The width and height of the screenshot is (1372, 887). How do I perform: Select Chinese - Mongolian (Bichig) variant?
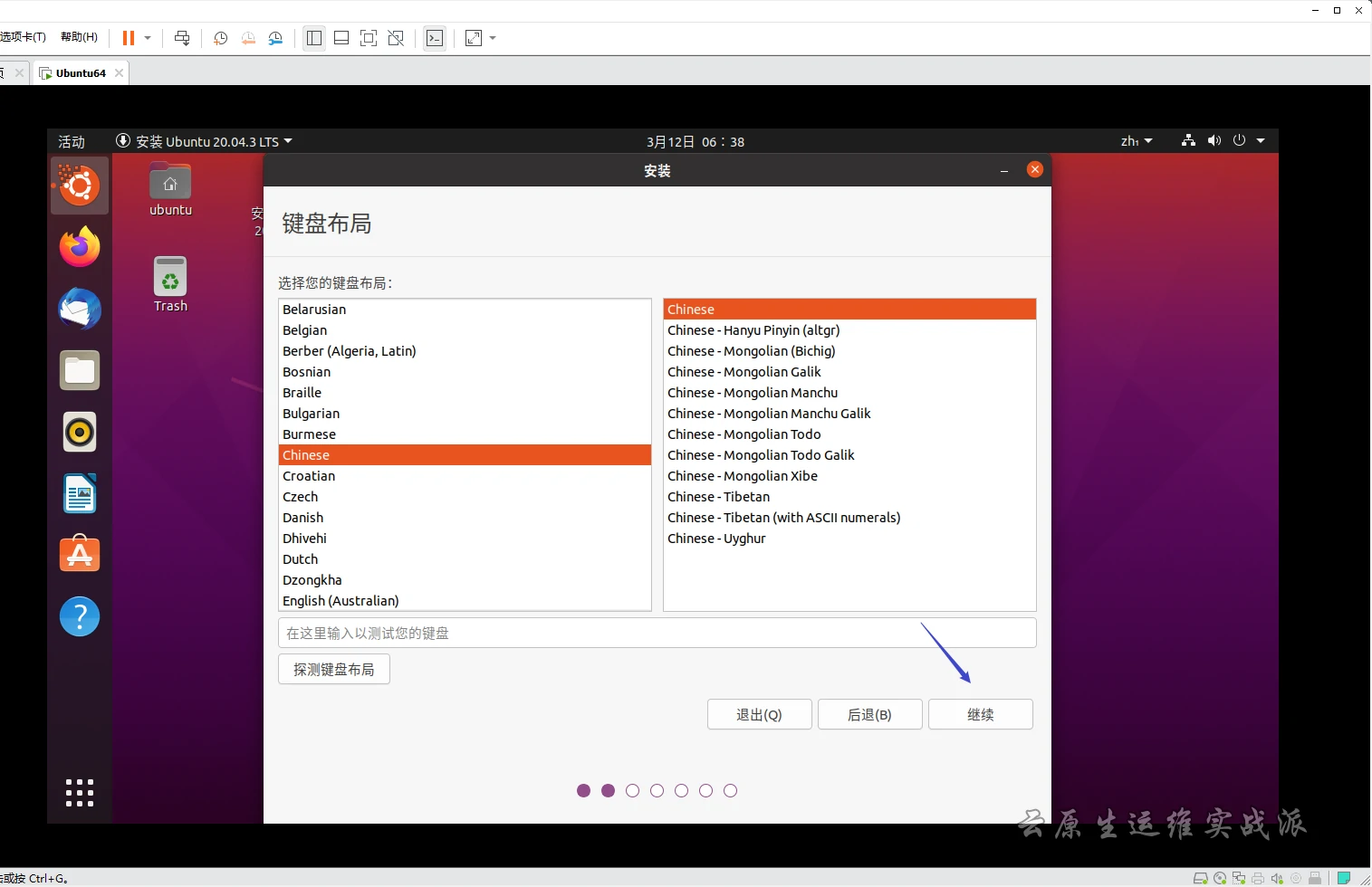point(849,351)
